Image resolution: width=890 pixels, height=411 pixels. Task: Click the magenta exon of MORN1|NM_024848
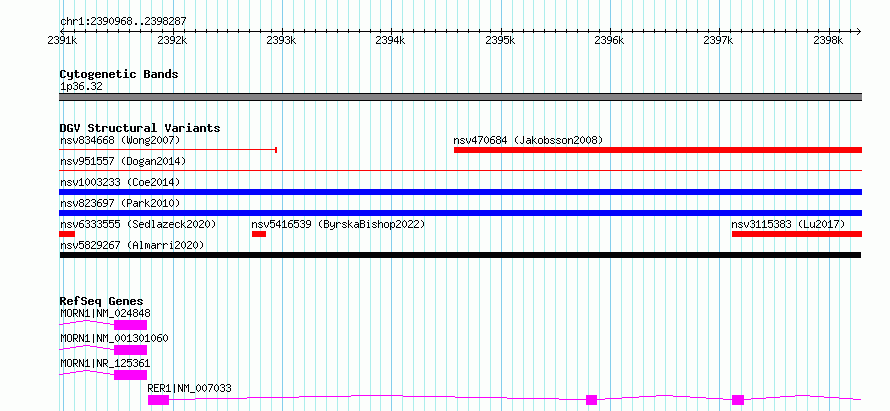pos(131,325)
